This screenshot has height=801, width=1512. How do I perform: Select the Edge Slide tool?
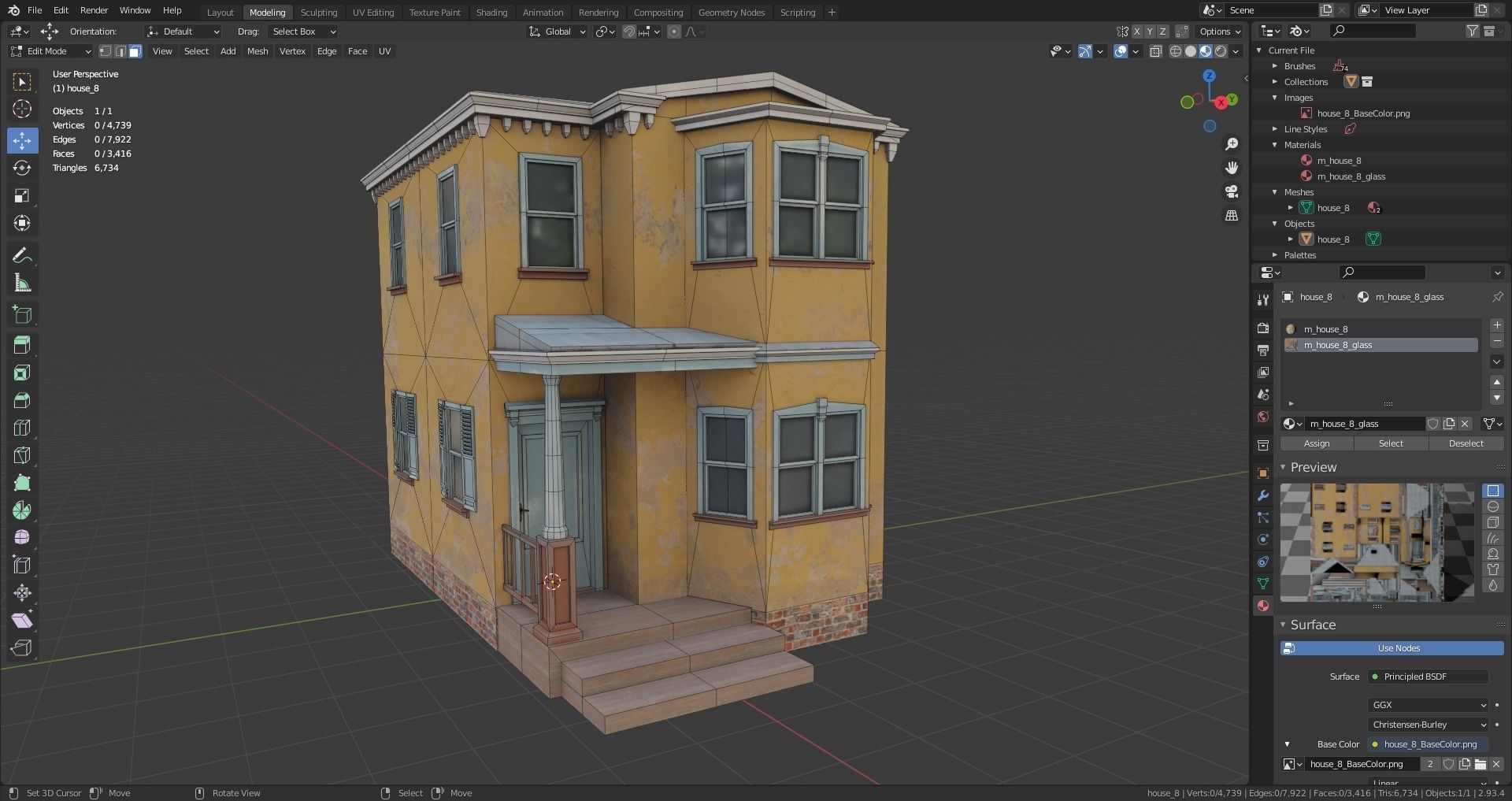pyautogui.click(x=22, y=565)
